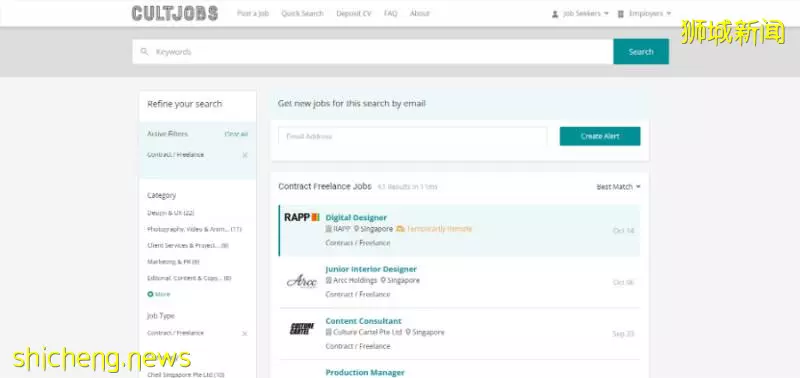The image size is (800, 378).
Task: Click the CULTJOBS logo
Action: tap(174, 13)
